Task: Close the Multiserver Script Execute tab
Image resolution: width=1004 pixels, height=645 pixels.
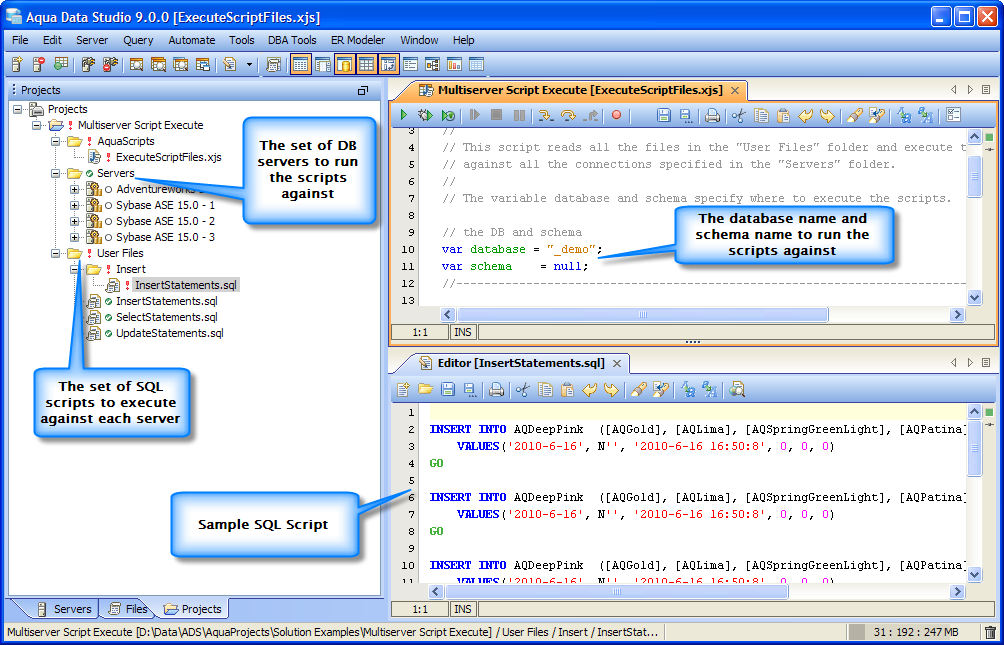Action: (x=735, y=90)
